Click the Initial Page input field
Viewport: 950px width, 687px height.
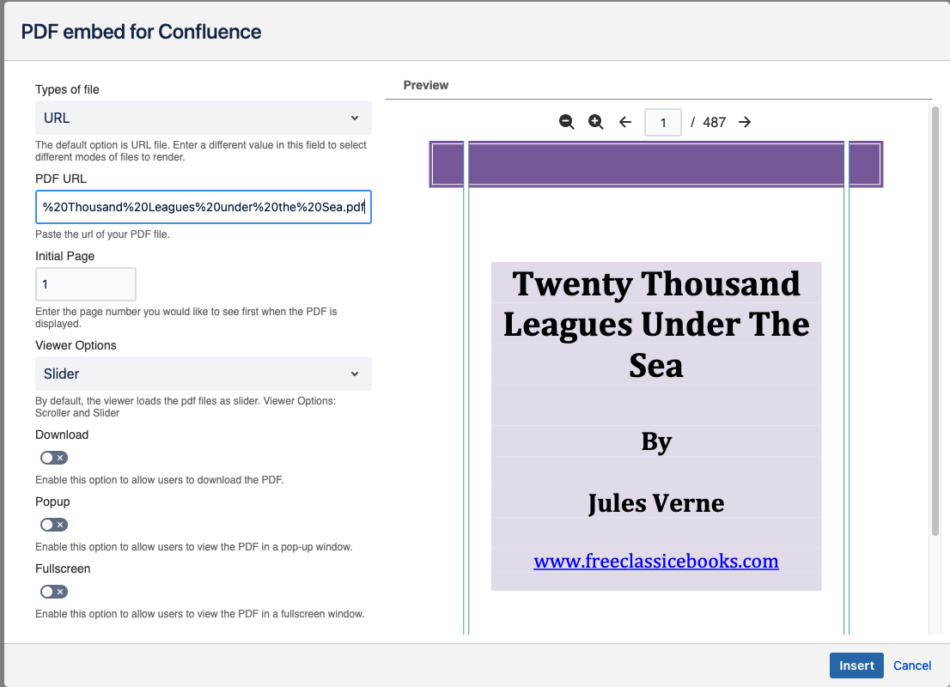pos(85,284)
